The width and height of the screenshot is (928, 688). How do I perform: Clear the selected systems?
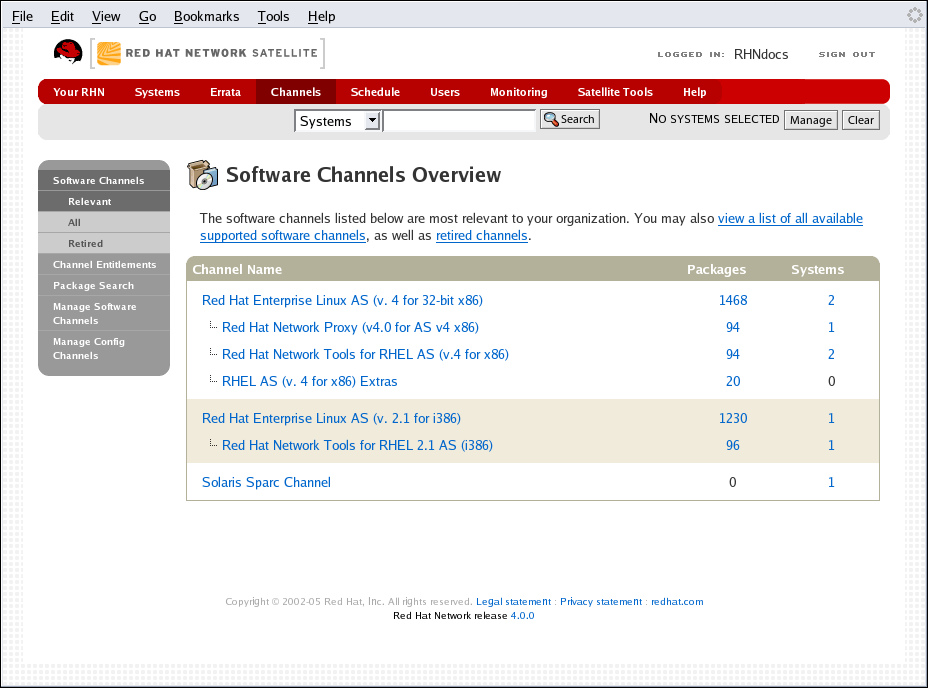(860, 120)
